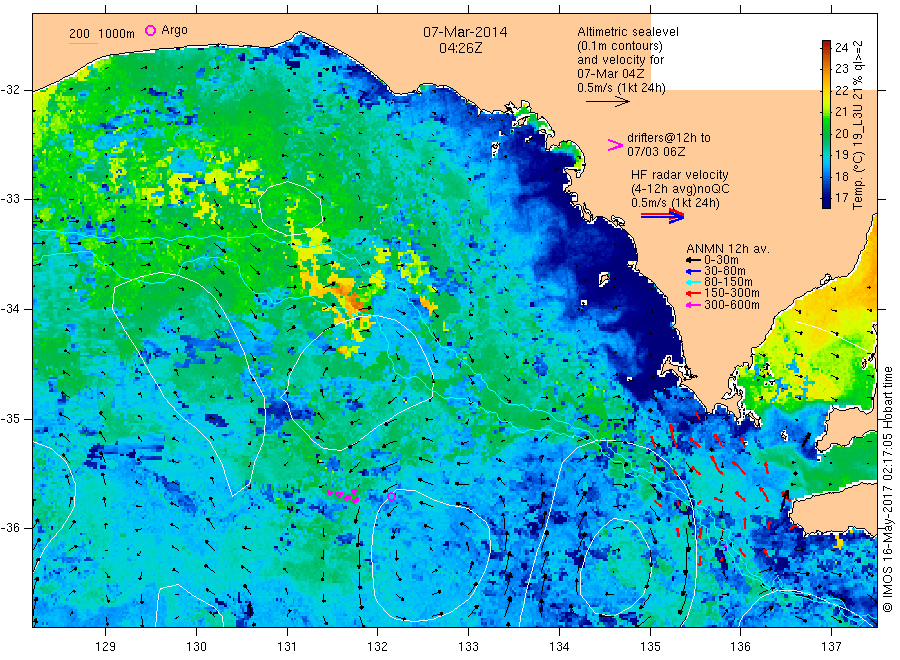Click the '07/03 06Z' drifter date text
The width and height of the screenshot is (900, 660).
coord(656,152)
